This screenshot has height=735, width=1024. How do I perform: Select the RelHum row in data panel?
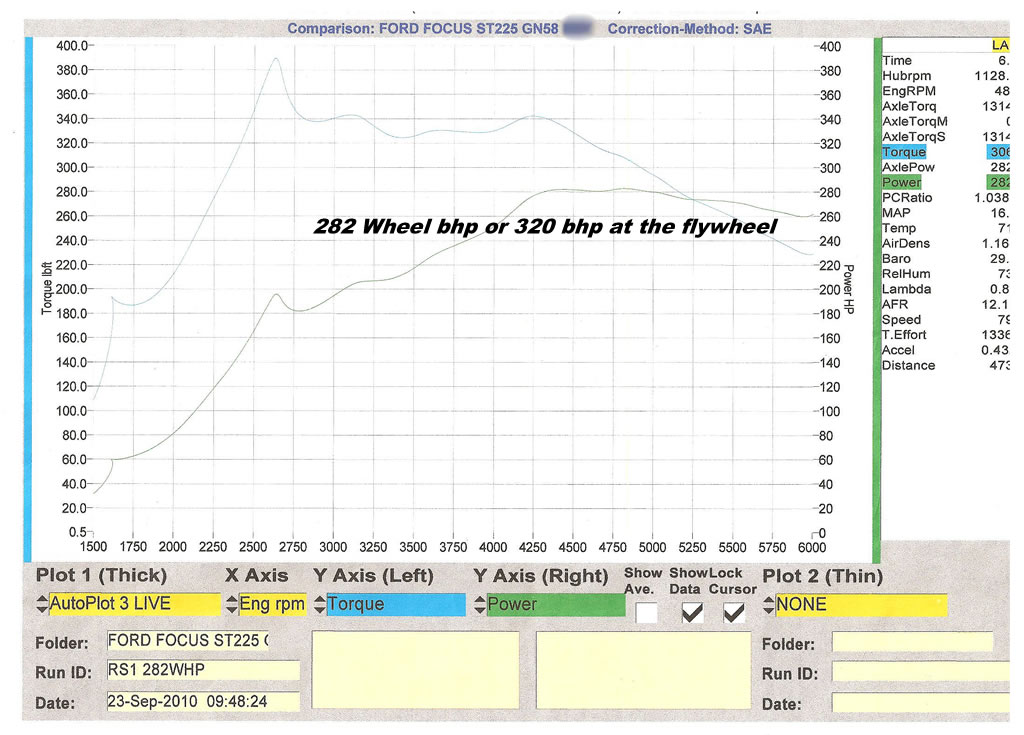pyautogui.click(x=946, y=274)
